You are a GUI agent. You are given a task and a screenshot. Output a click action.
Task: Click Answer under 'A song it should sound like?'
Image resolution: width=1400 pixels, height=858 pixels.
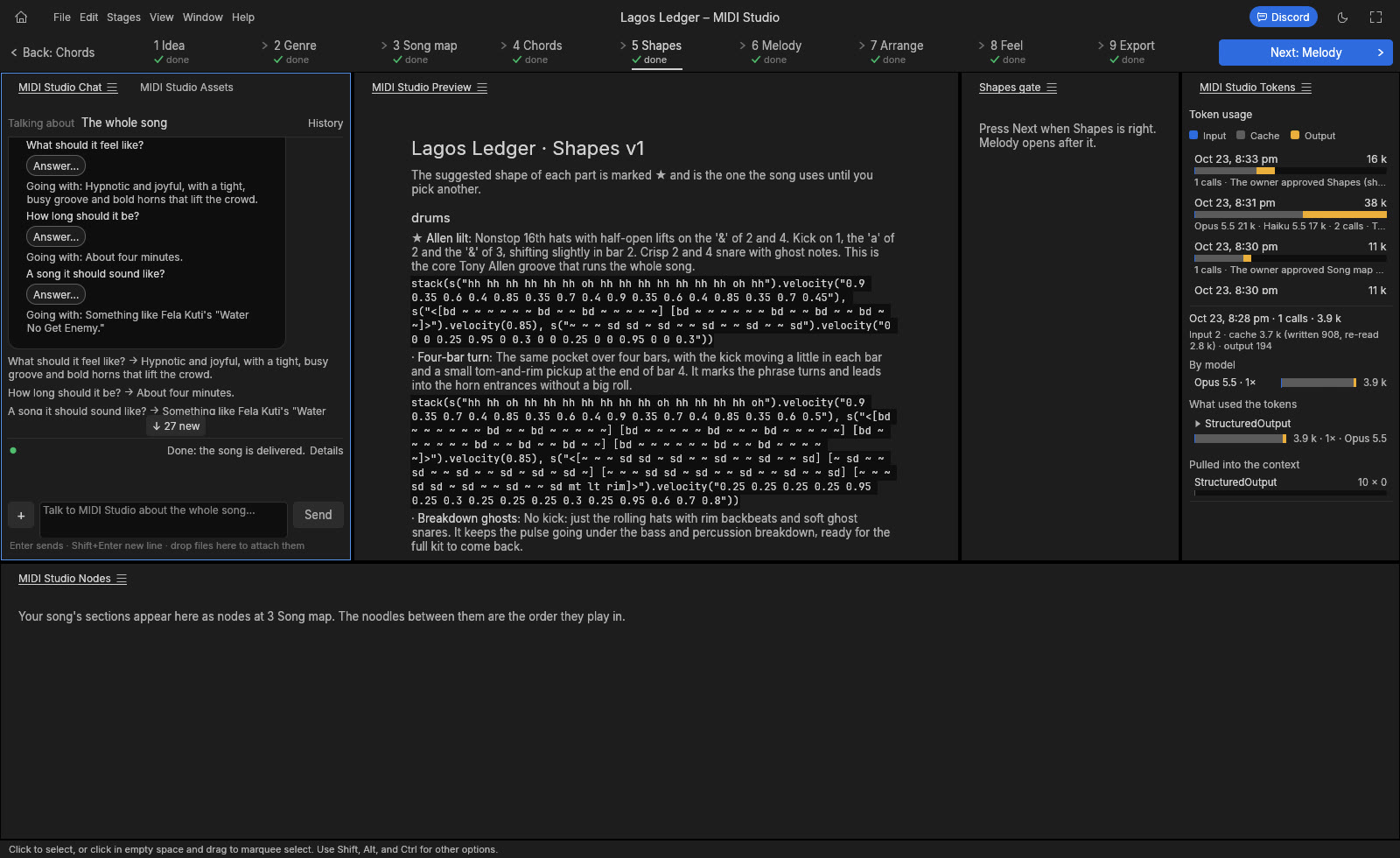56,294
